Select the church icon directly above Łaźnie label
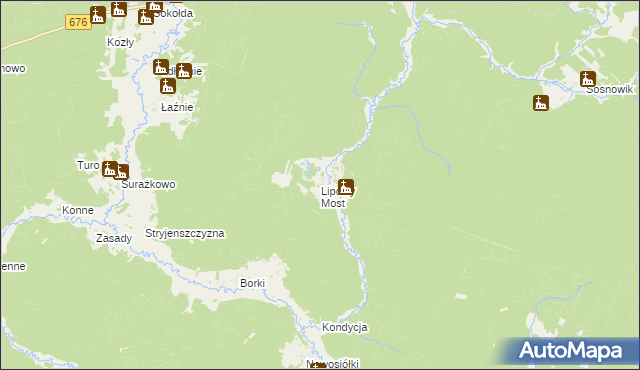Image resolution: width=640 pixels, height=370 pixels. (168, 86)
